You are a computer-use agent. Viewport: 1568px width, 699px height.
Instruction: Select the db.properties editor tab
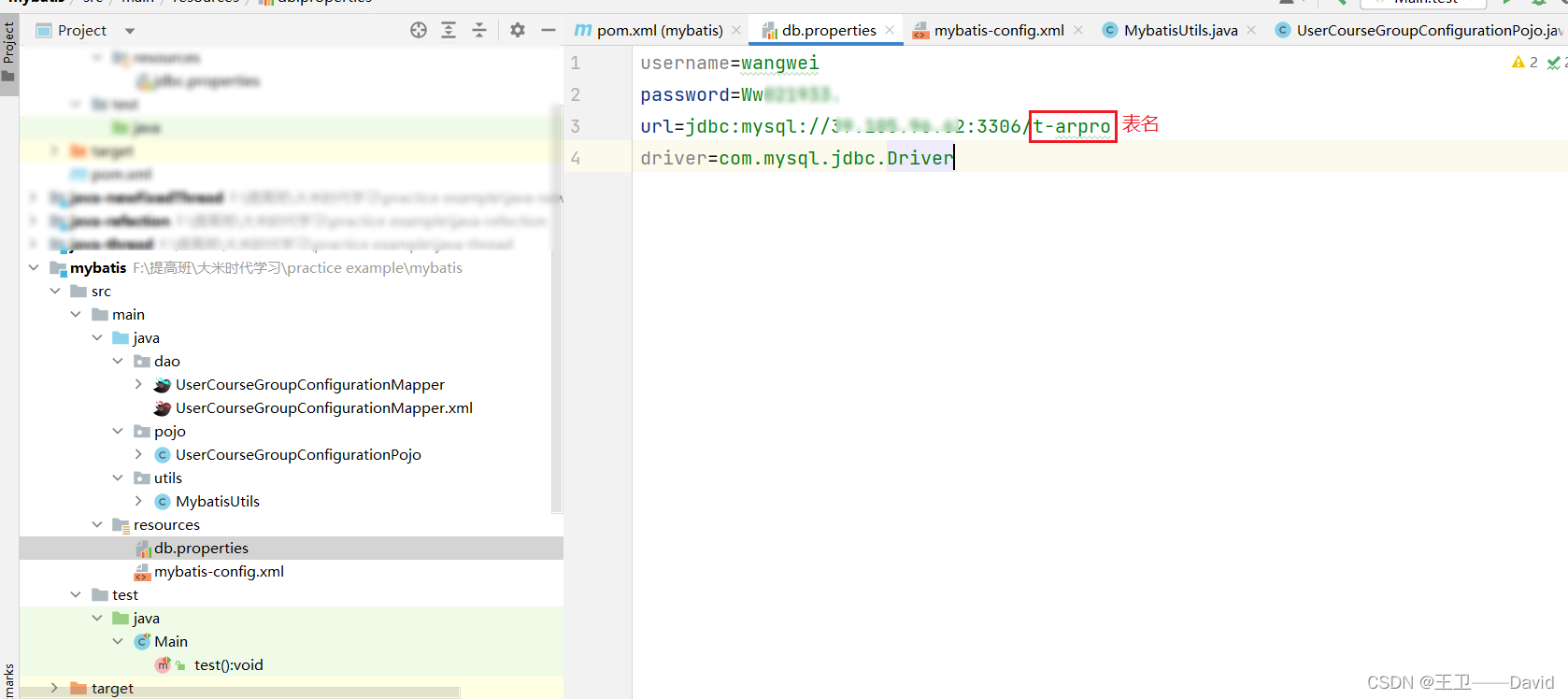click(x=829, y=30)
